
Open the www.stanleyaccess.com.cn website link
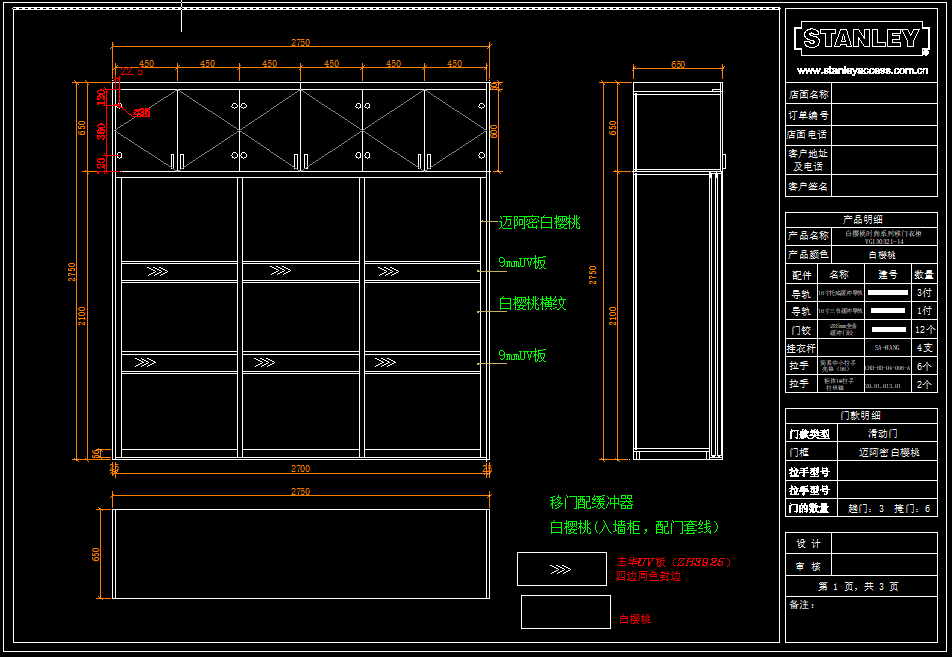(x=861, y=71)
